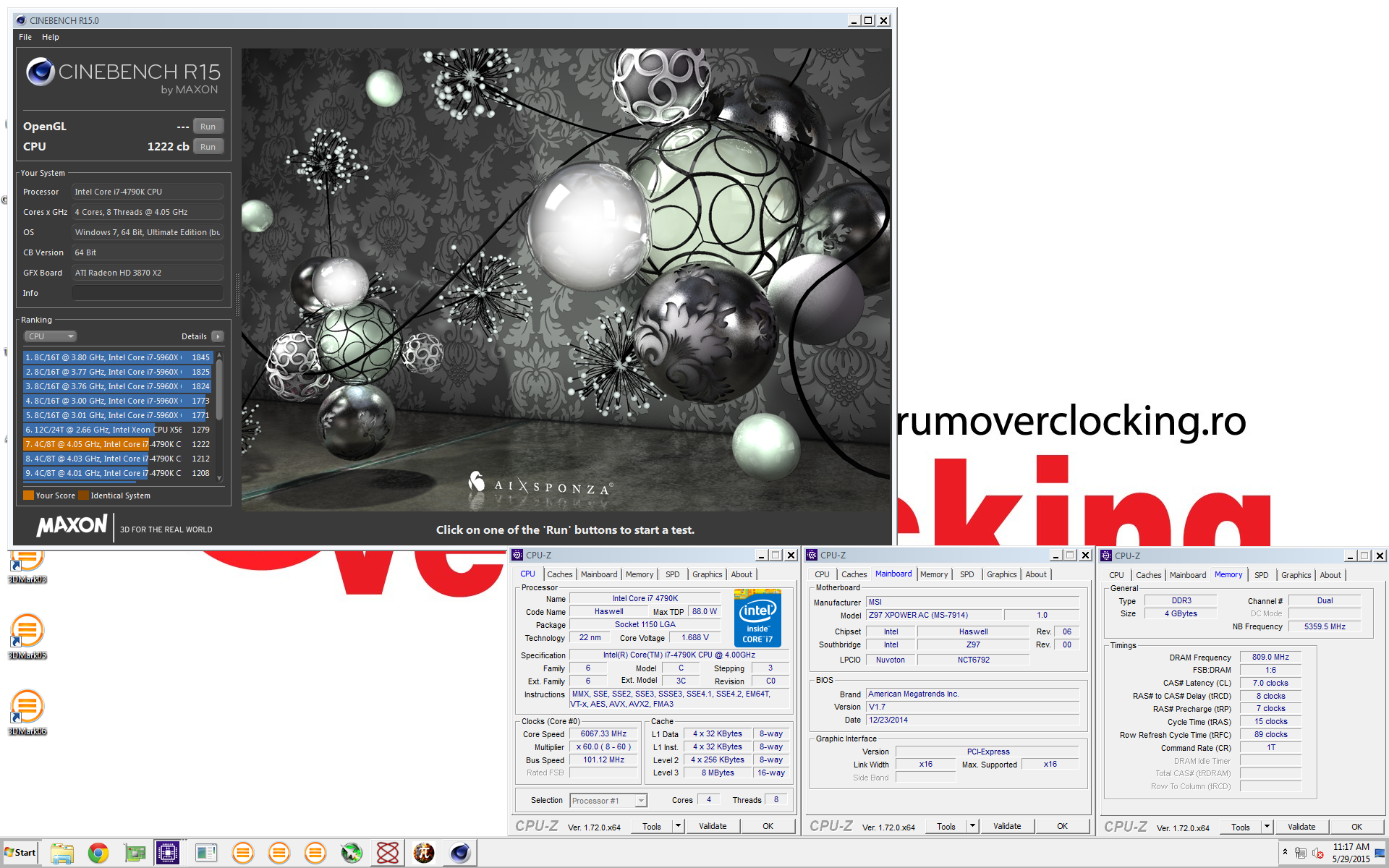Click the MAXON logo in Cinebench footer

click(72, 525)
